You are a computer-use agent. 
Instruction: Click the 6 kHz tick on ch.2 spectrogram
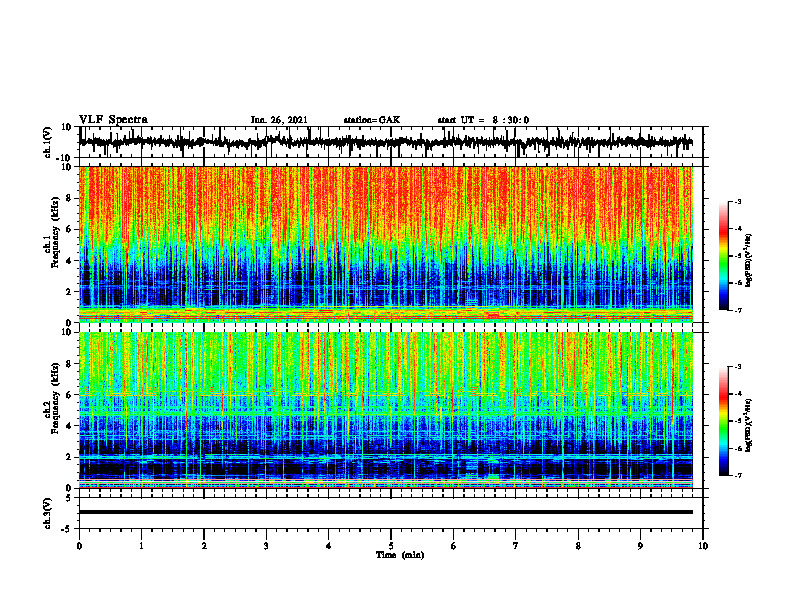[70, 394]
